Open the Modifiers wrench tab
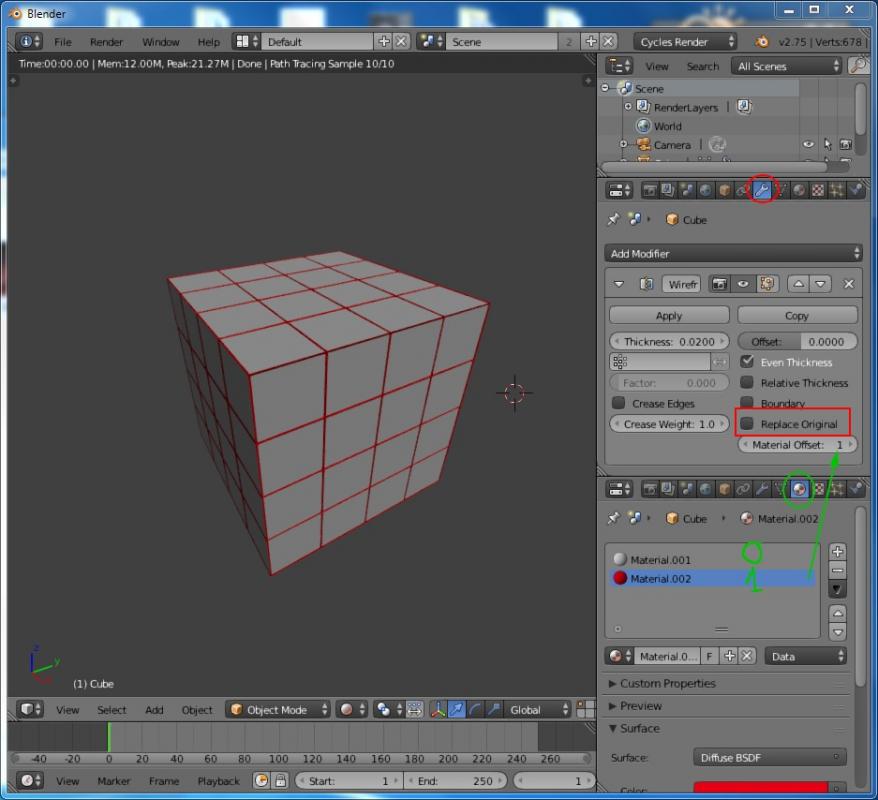The height and width of the screenshot is (800, 878). 762,190
